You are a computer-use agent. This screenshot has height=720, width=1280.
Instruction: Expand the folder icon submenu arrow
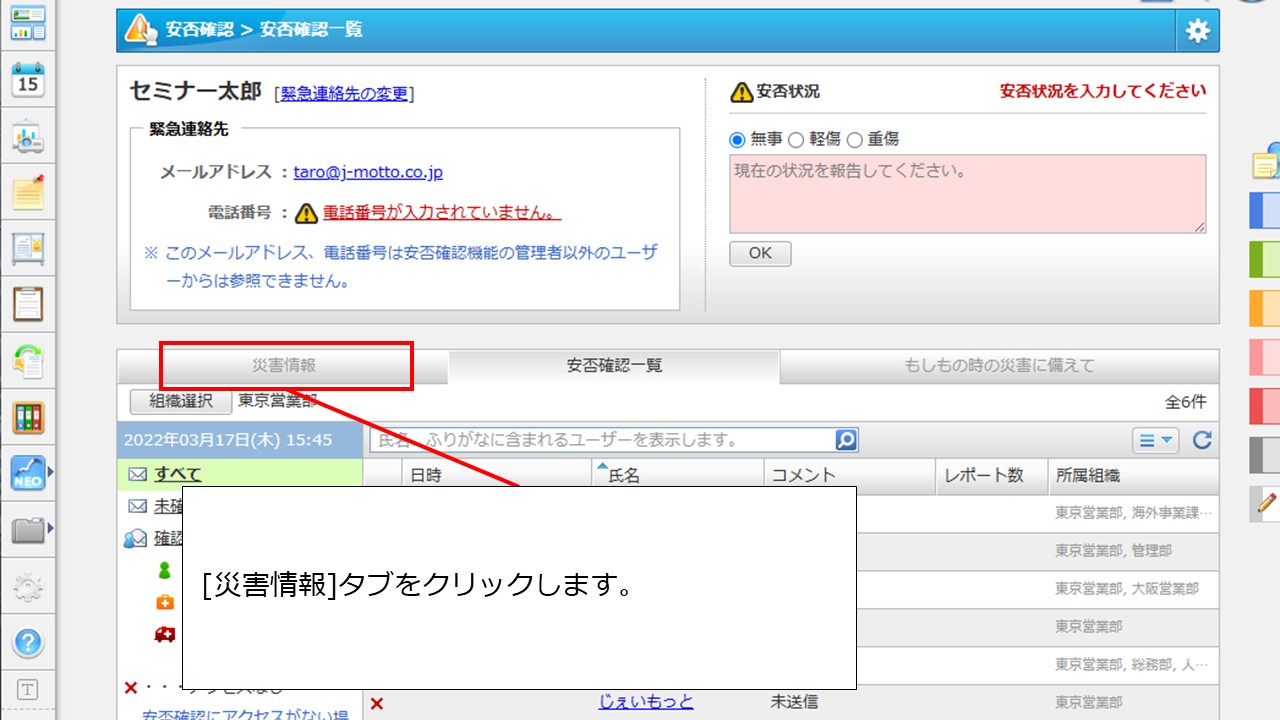pos(50,527)
